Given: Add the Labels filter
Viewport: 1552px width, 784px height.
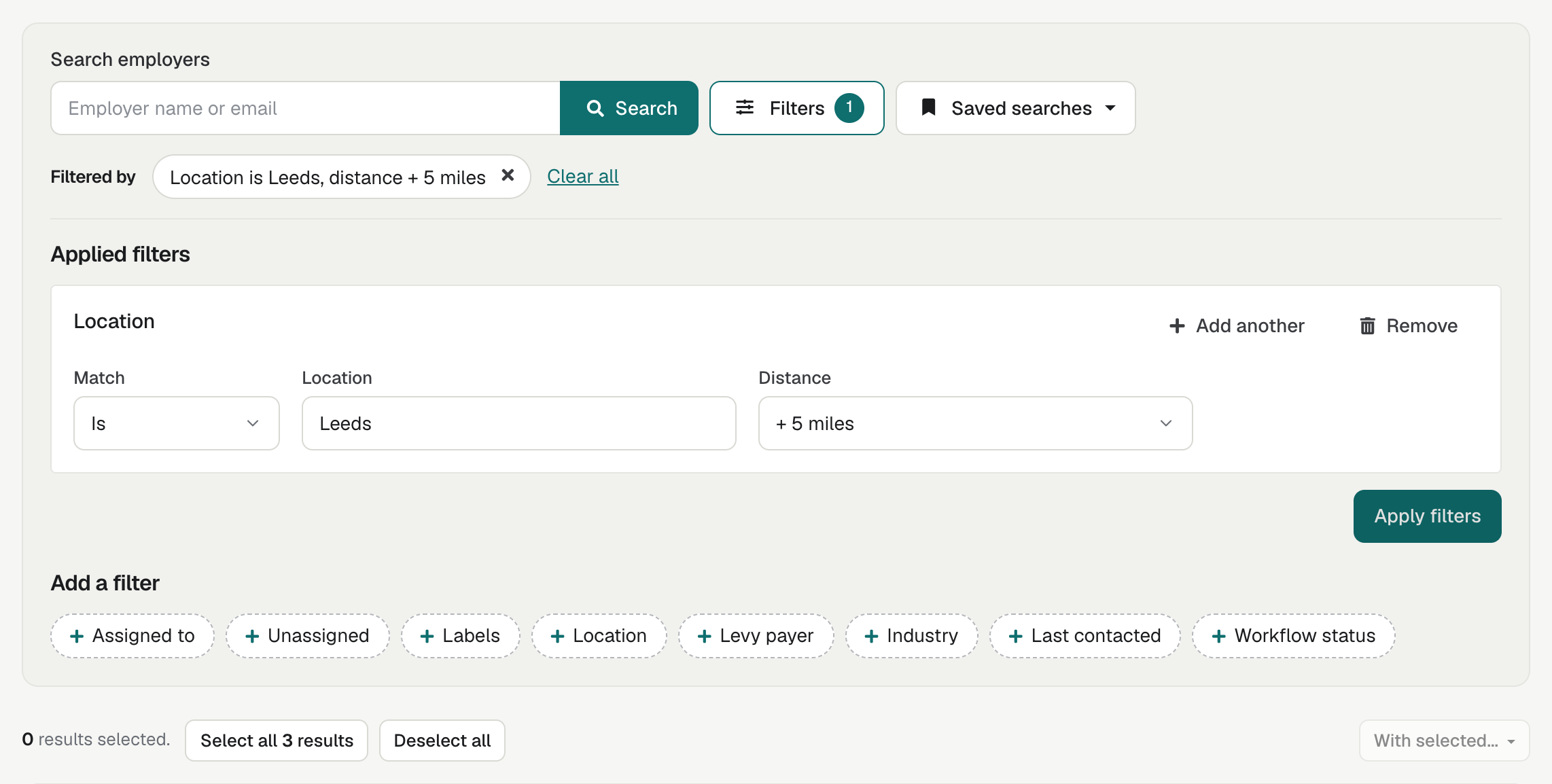Looking at the screenshot, I should point(461,636).
